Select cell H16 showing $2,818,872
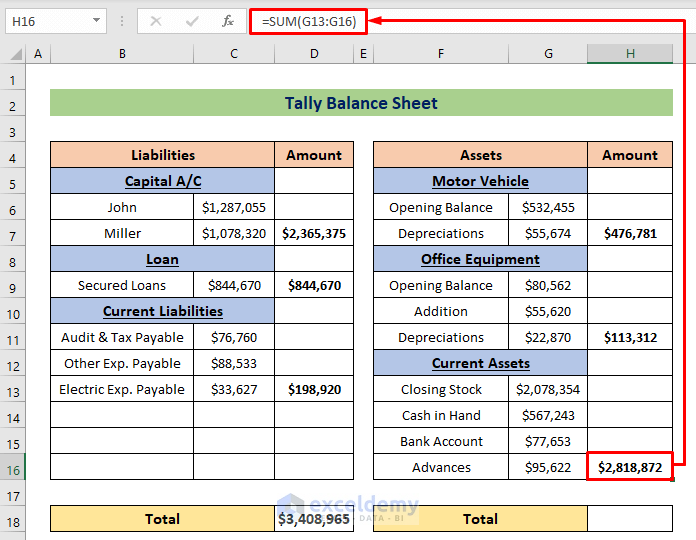The image size is (696, 540). 630,467
